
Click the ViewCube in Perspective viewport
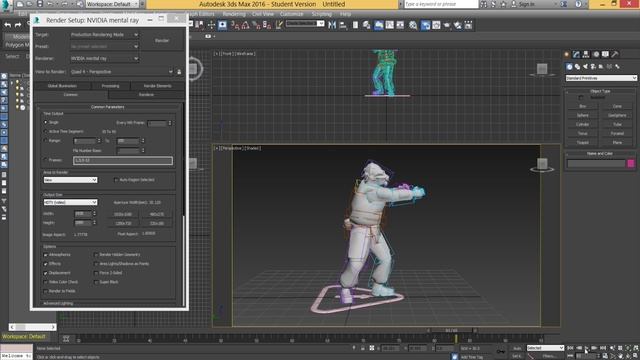pos(542,164)
